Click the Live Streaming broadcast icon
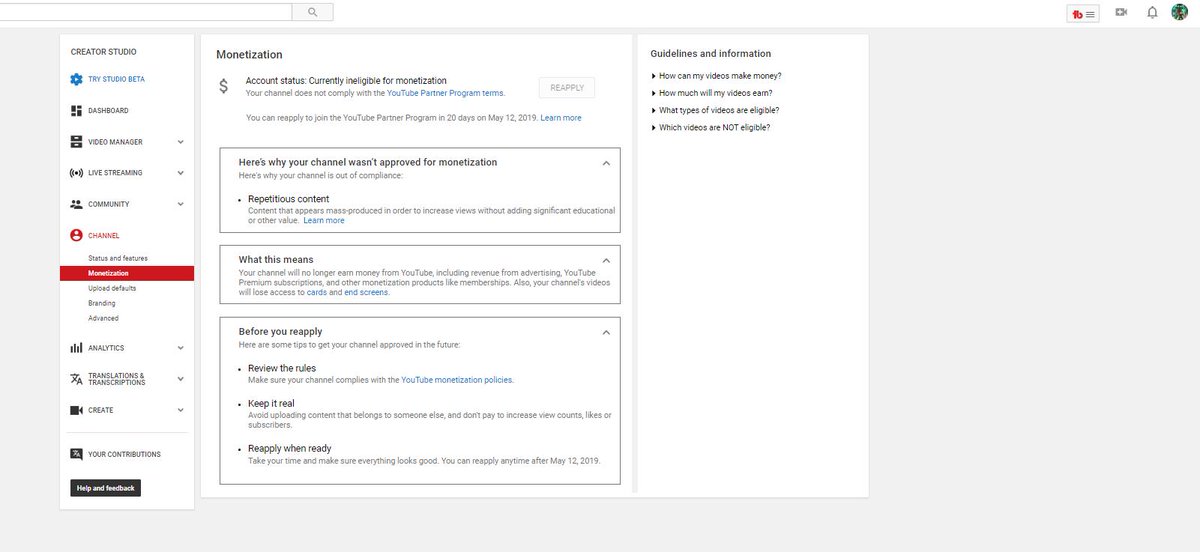The height and width of the screenshot is (552, 1200). (77, 173)
